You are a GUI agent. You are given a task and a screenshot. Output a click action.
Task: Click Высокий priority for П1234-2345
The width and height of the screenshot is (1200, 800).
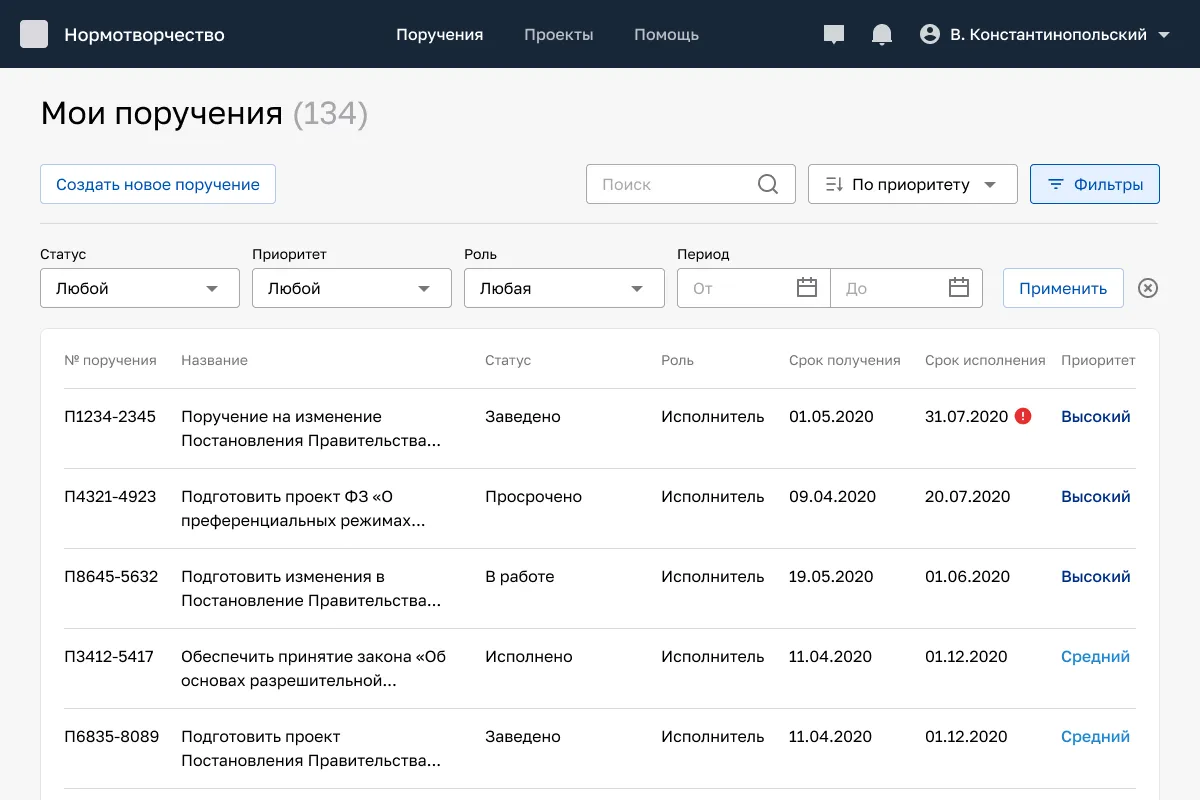click(1096, 416)
